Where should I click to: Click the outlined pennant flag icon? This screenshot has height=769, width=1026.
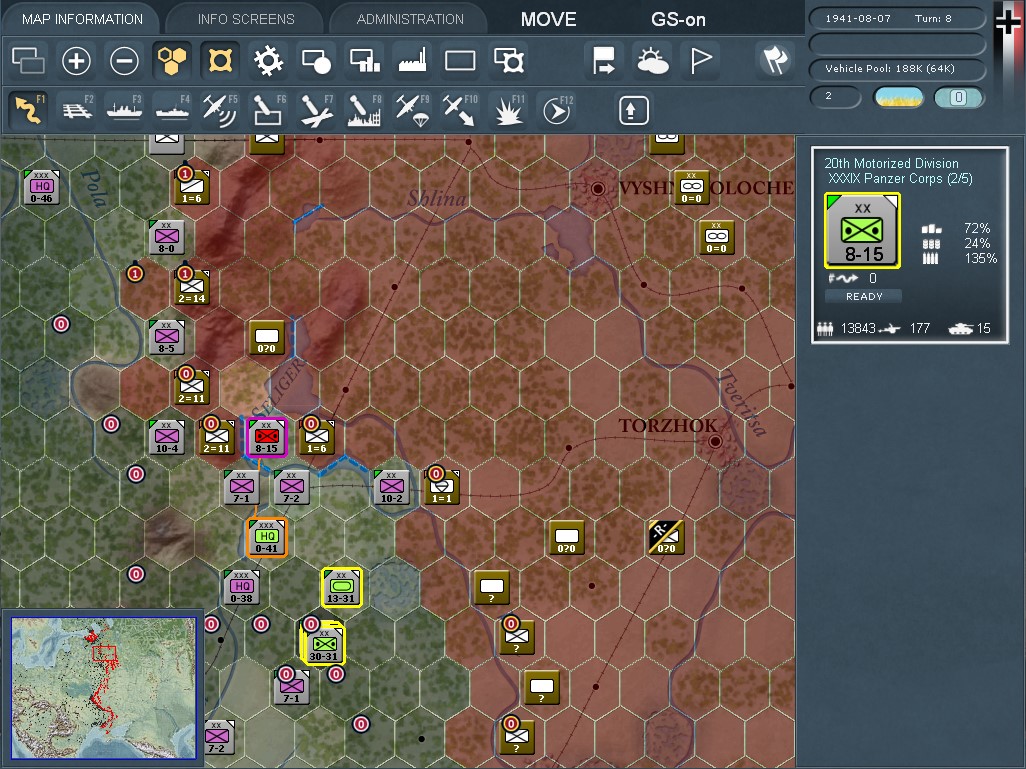701,61
